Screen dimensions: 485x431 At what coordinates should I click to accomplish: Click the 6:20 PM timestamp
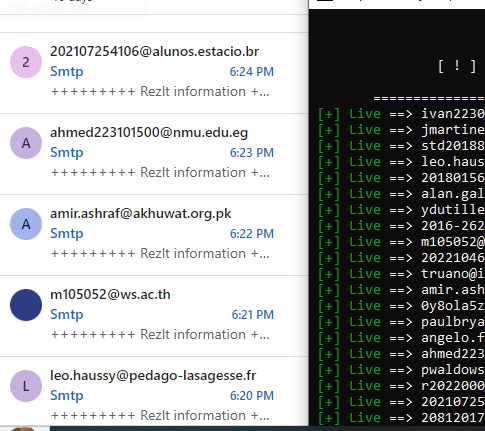tap(252, 396)
